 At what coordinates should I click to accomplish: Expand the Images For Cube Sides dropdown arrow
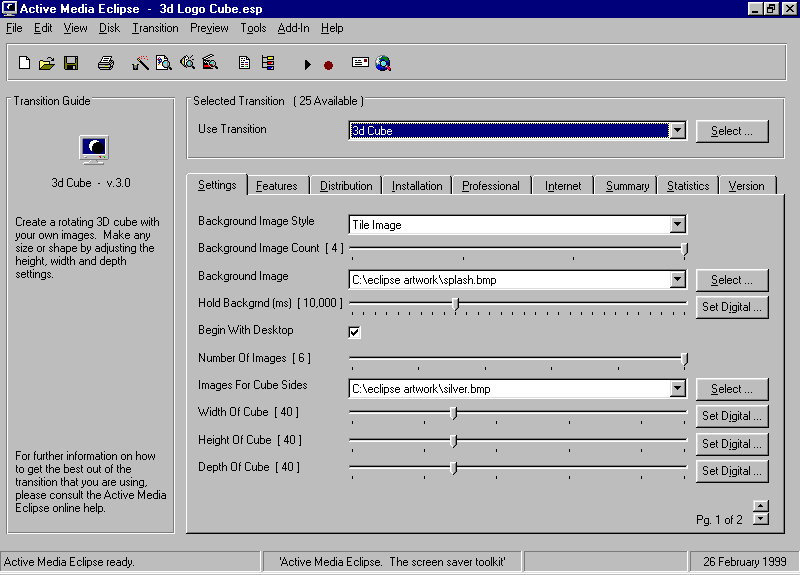click(x=677, y=389)
